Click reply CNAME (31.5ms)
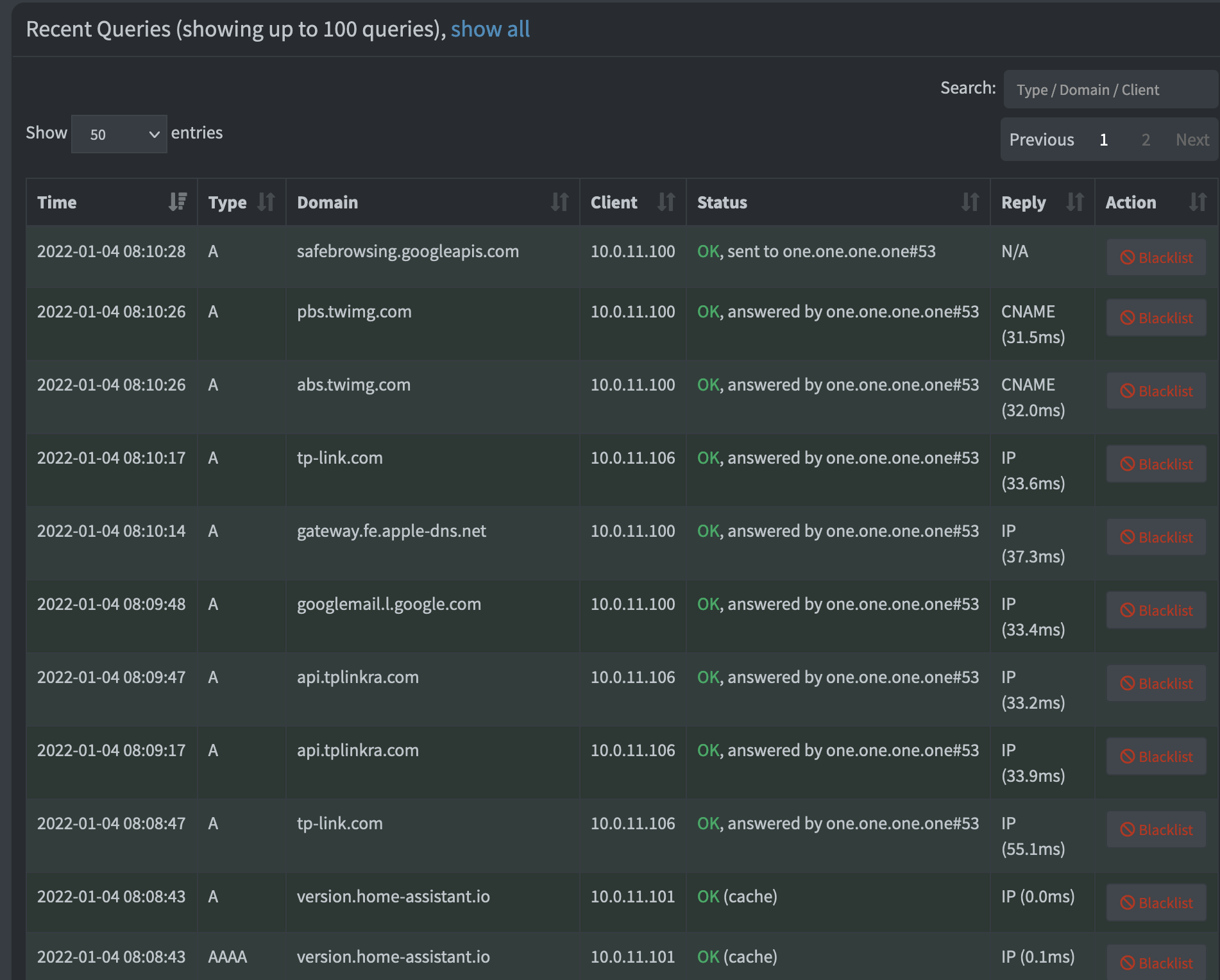 pos(1033,325)
